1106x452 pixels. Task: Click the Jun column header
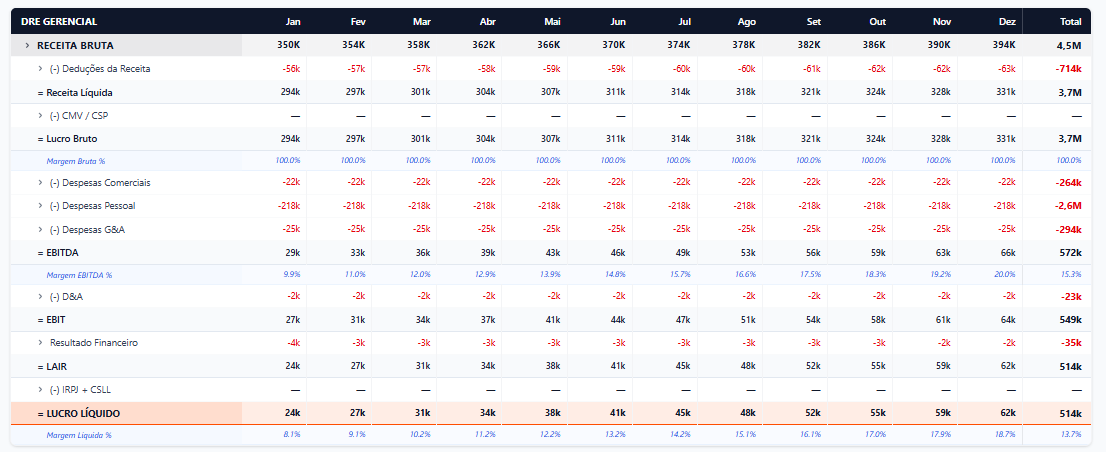(618, 22)
